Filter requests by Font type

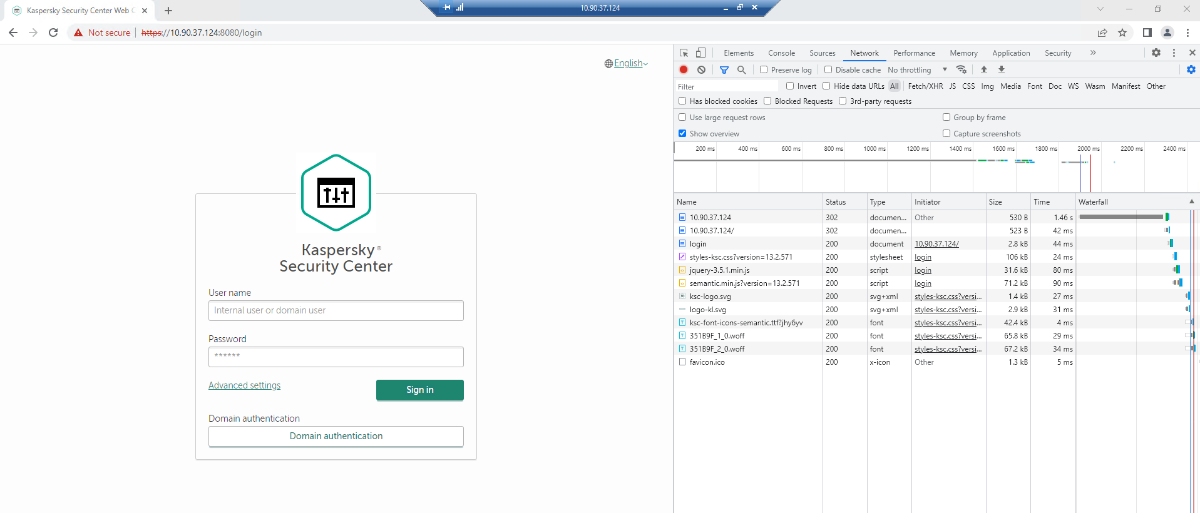[x=1035, y=86]
